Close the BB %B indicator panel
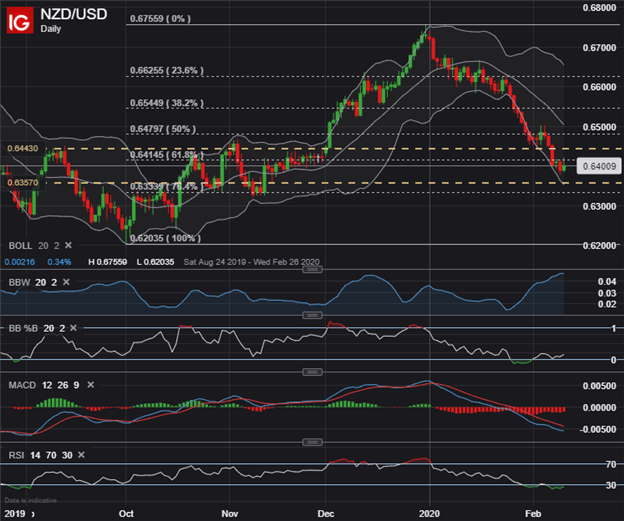 (73, 328)
